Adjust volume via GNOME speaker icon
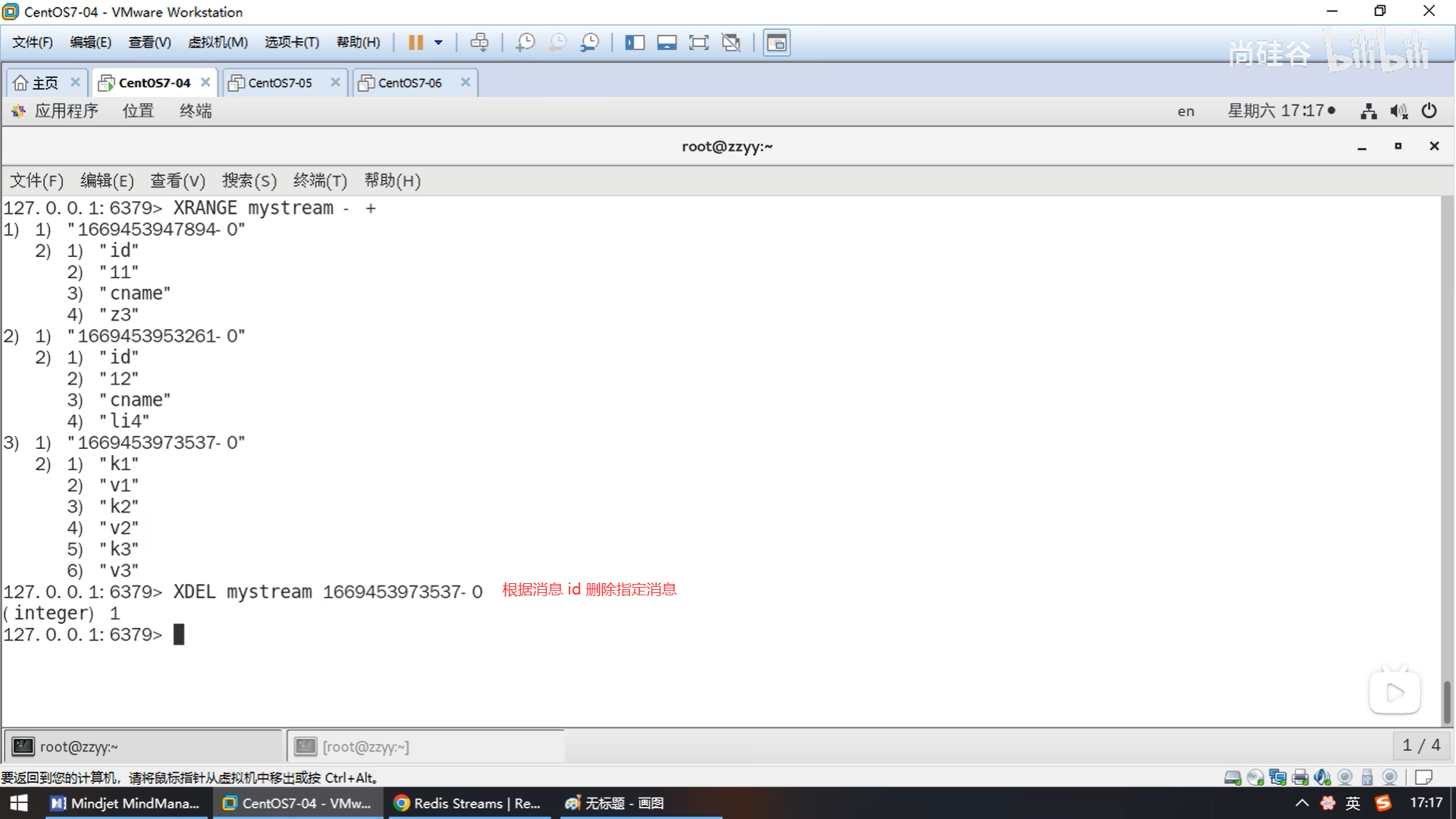Image resolution: width=1456 pixels, height=819 pixels. point(1398,111)
